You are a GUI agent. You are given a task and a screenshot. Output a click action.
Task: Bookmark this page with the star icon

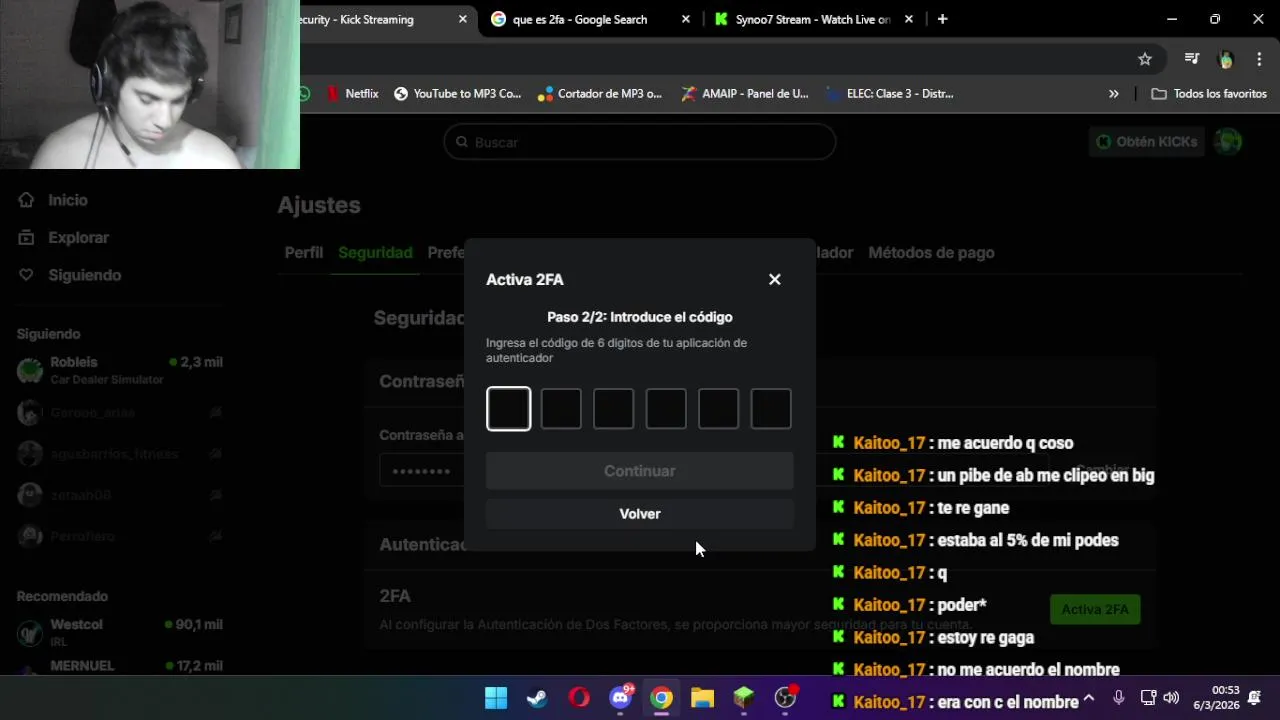click(x=1145, y=59)
